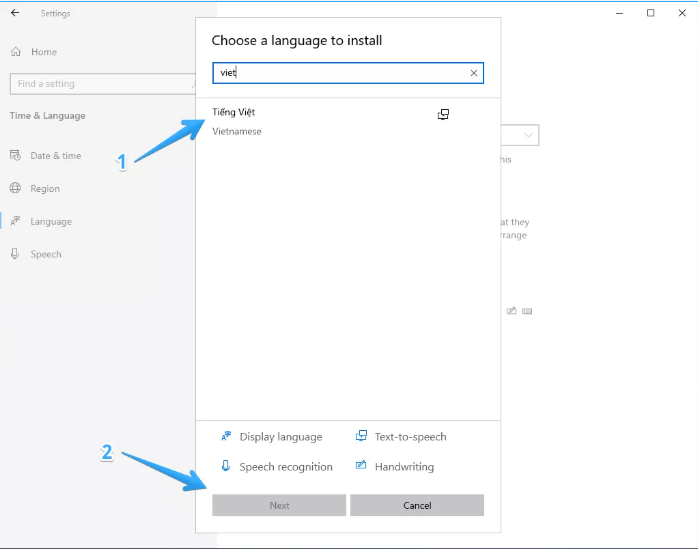Close the Settings window
The width and height of the screenshot is (698, 549).
tap(682, 13)
